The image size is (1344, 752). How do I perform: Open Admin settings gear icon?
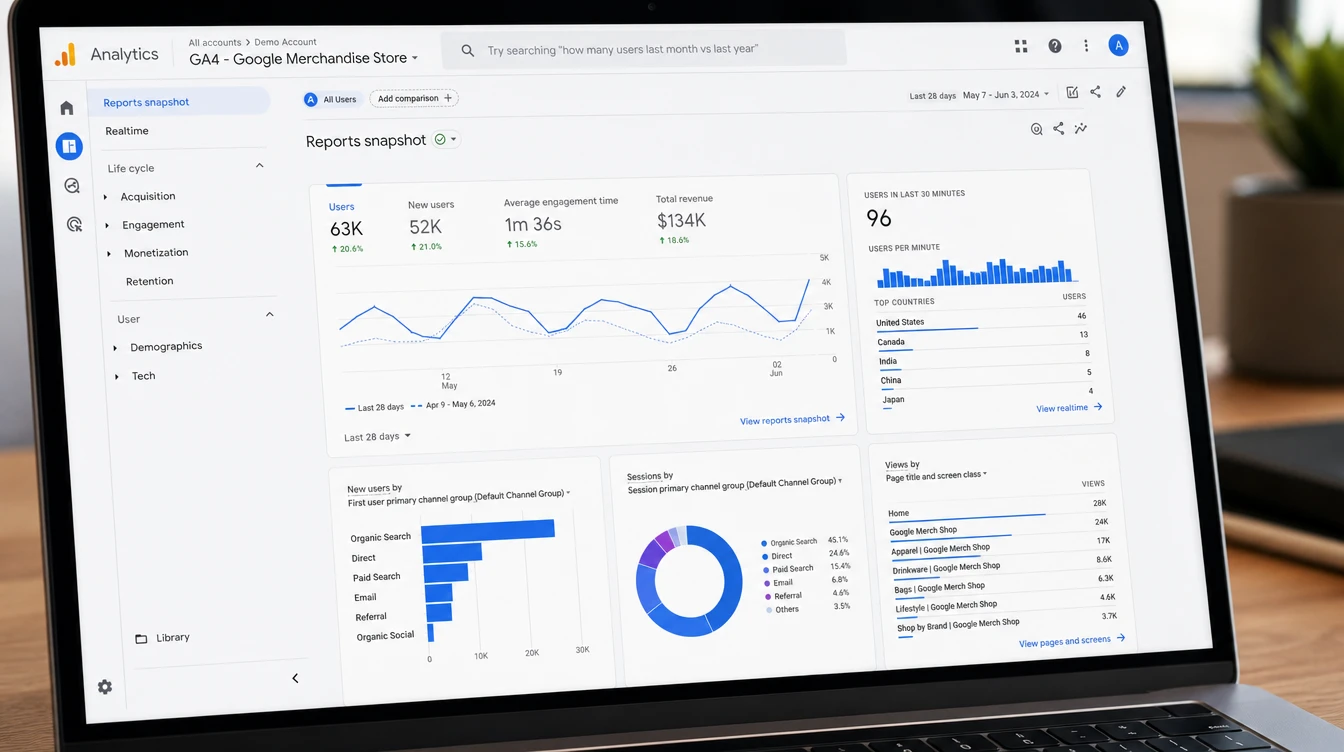pos(105,687)
